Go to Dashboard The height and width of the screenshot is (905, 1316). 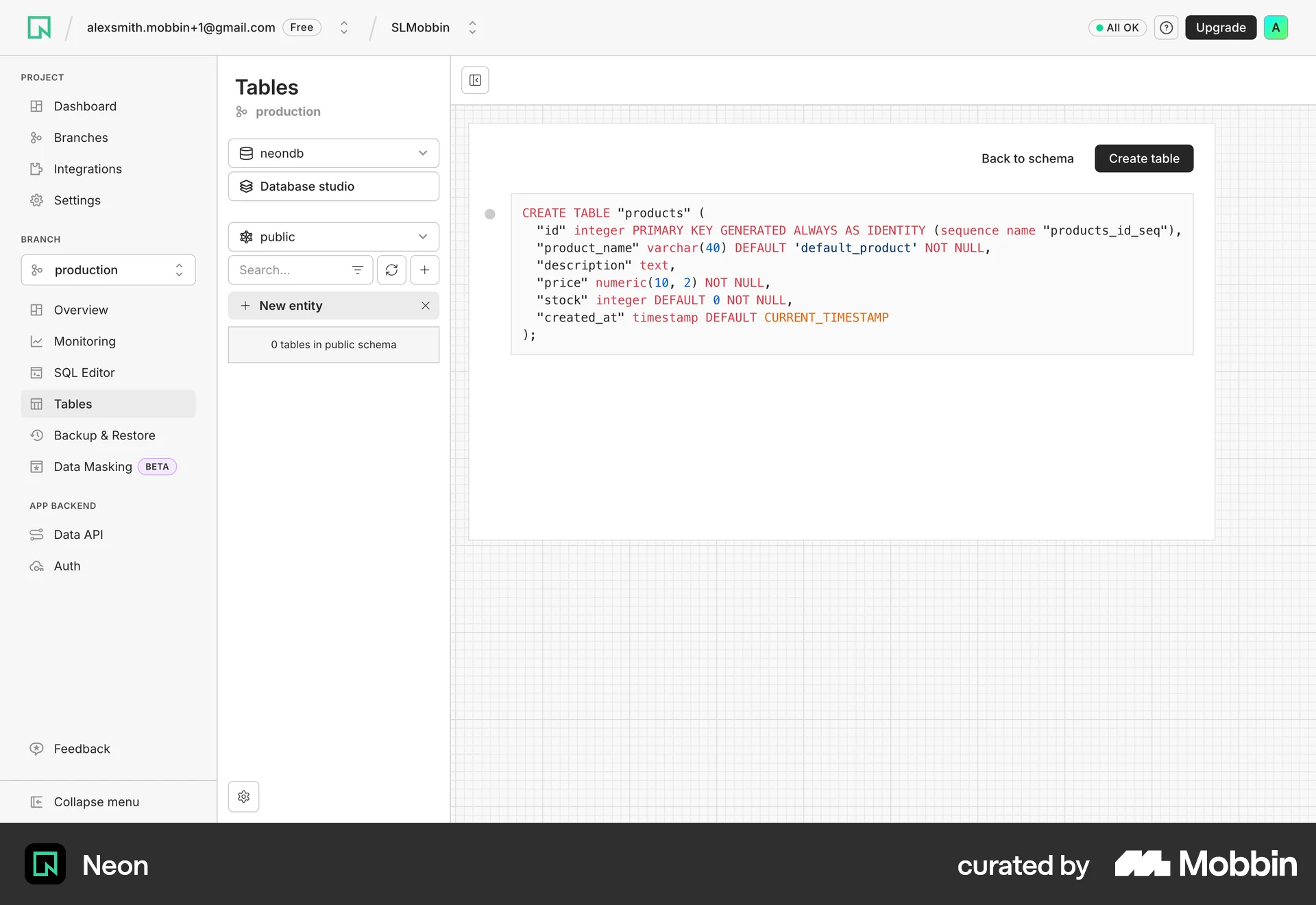(x=108, y=106)
